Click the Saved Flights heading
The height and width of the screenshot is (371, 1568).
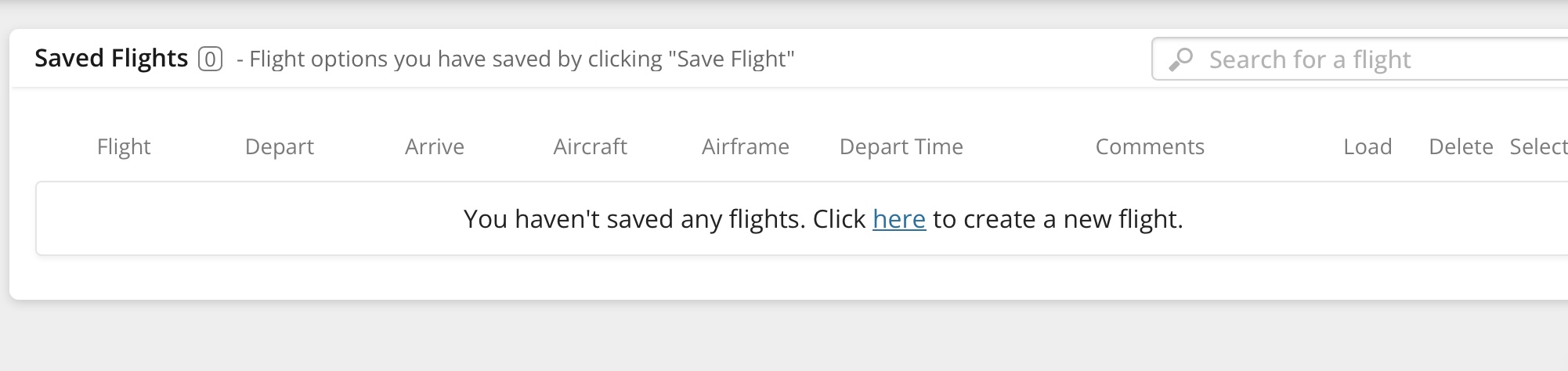pos(111,58)
